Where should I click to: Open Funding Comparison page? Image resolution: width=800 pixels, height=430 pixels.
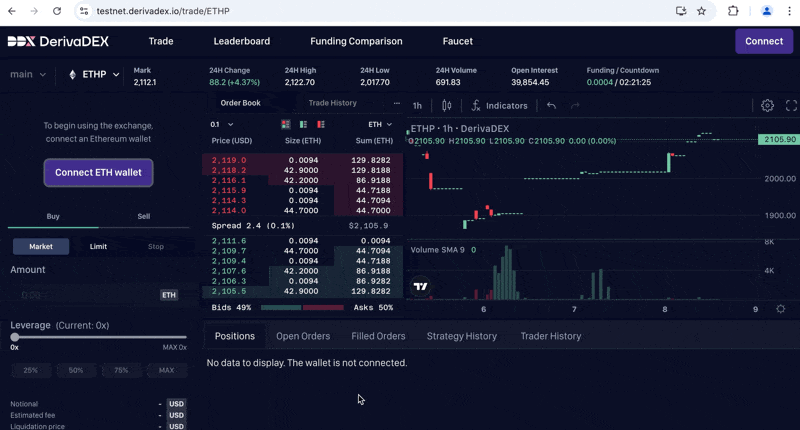pos(356,41)
